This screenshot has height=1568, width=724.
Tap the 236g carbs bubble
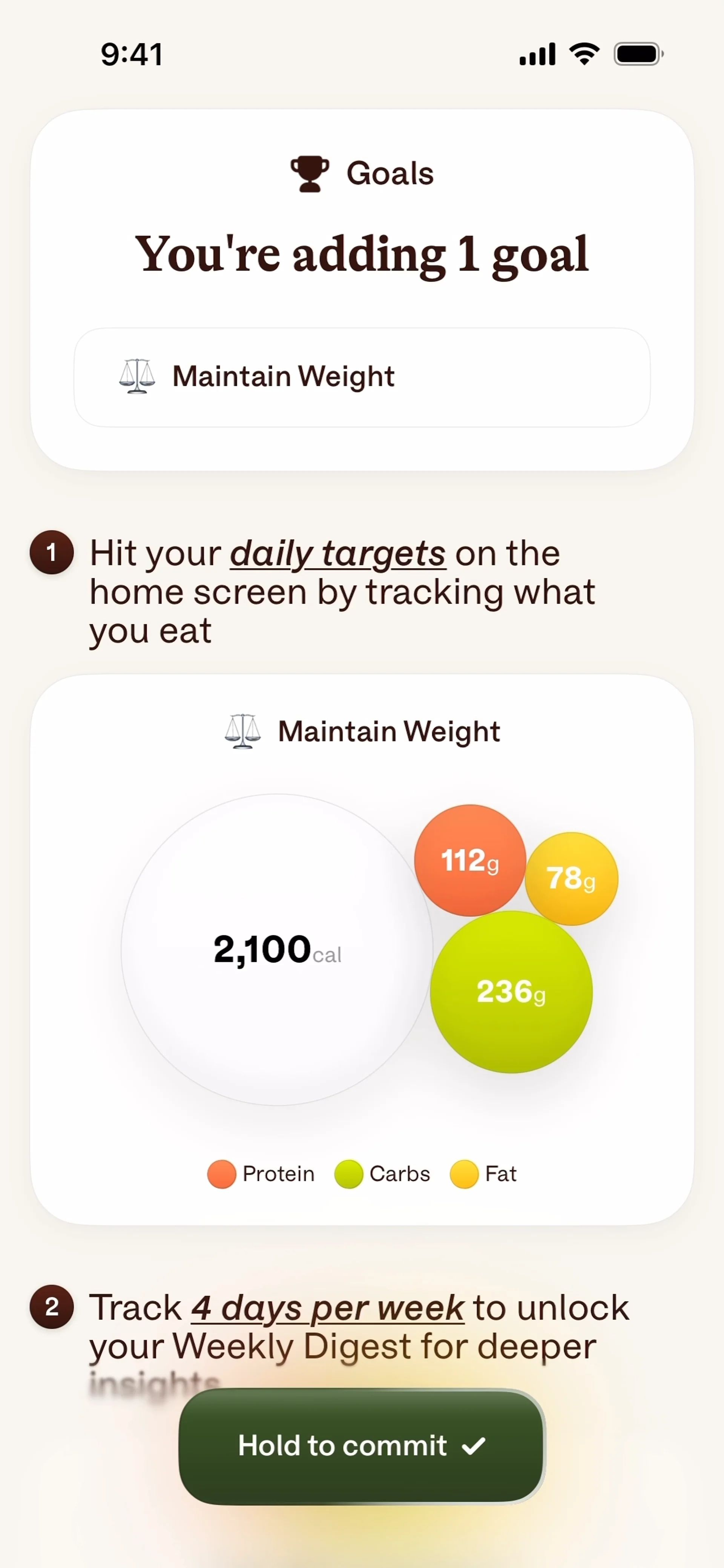pyautogui.click(x=511, y=992)
